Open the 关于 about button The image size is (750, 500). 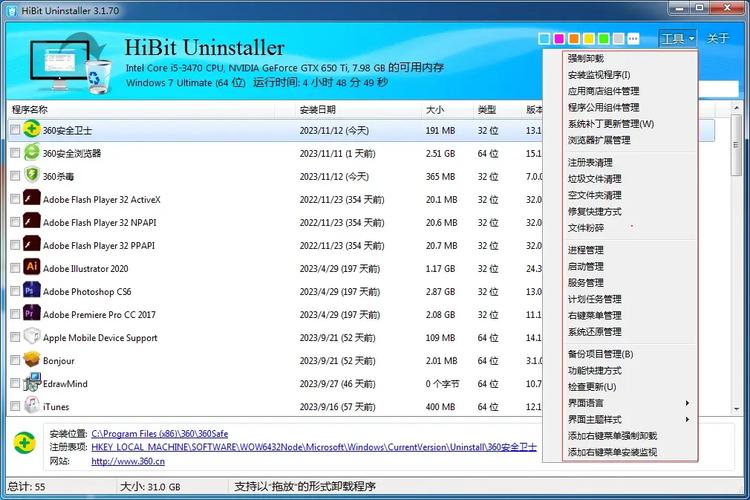pos(717,38)
